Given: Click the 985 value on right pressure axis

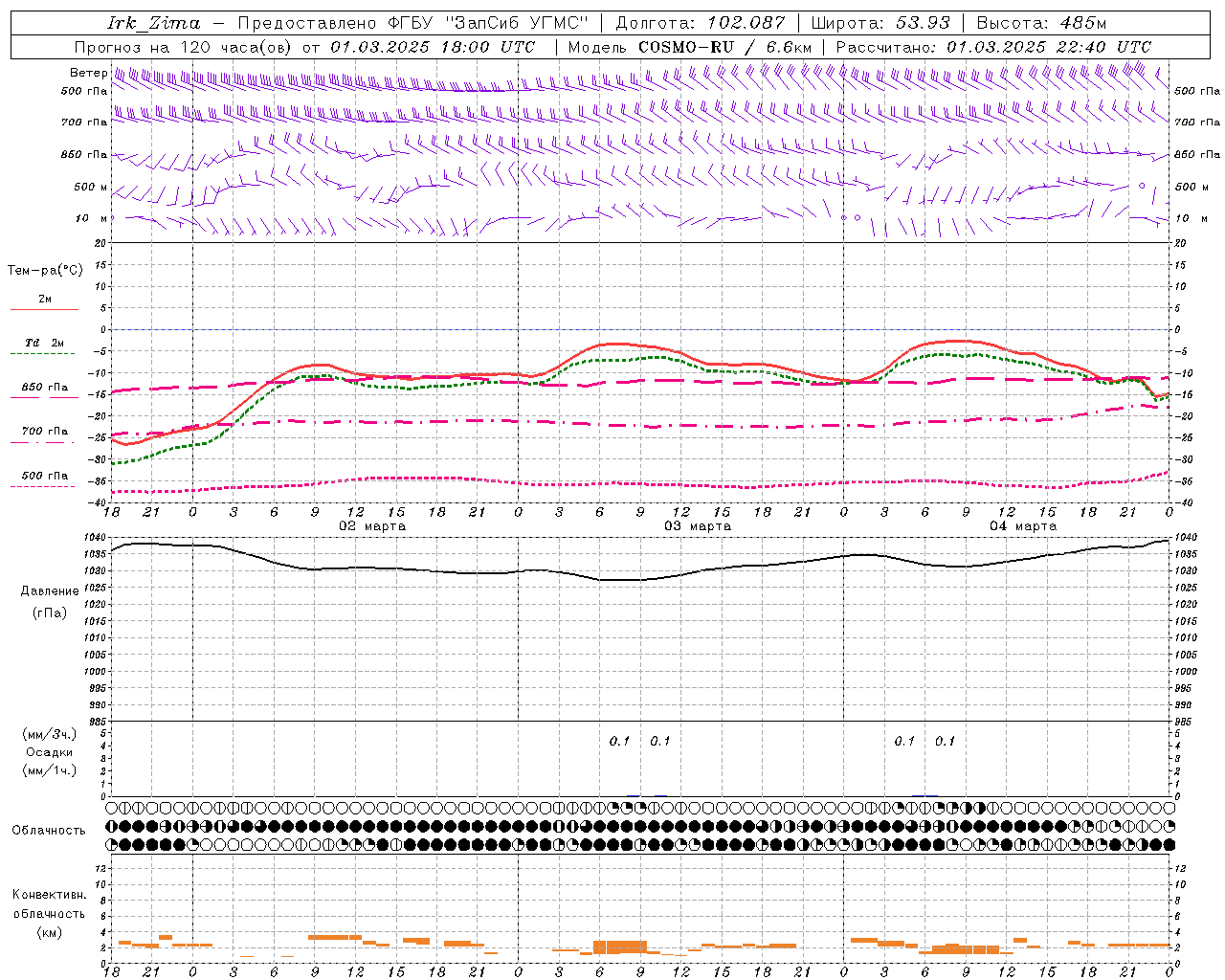Looking at the screenshot, I should [x=1185, y=722].
